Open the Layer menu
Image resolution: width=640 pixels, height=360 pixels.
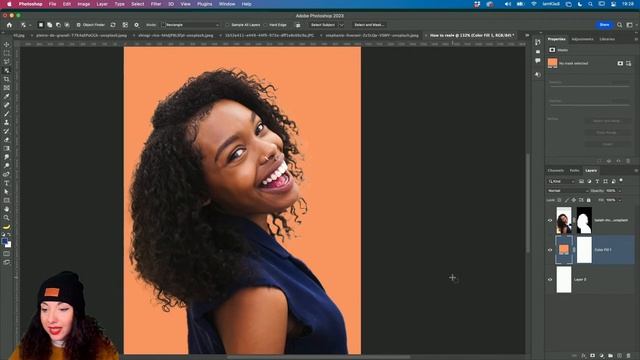(102, 4)
